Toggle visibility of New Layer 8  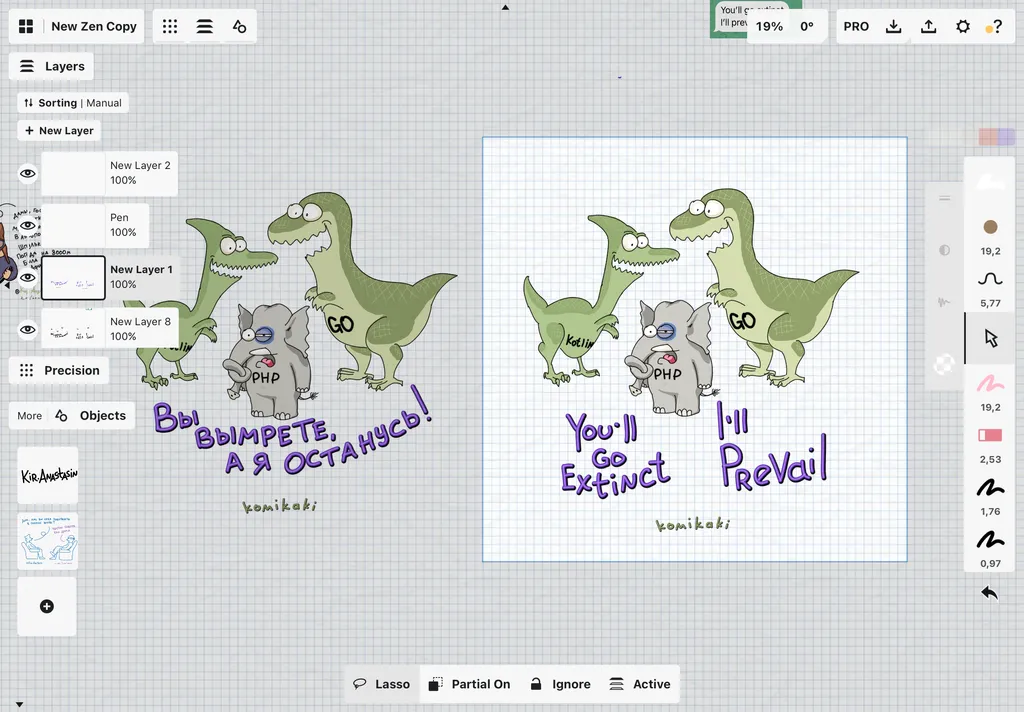pyautogui.click(x=27, y=329)
